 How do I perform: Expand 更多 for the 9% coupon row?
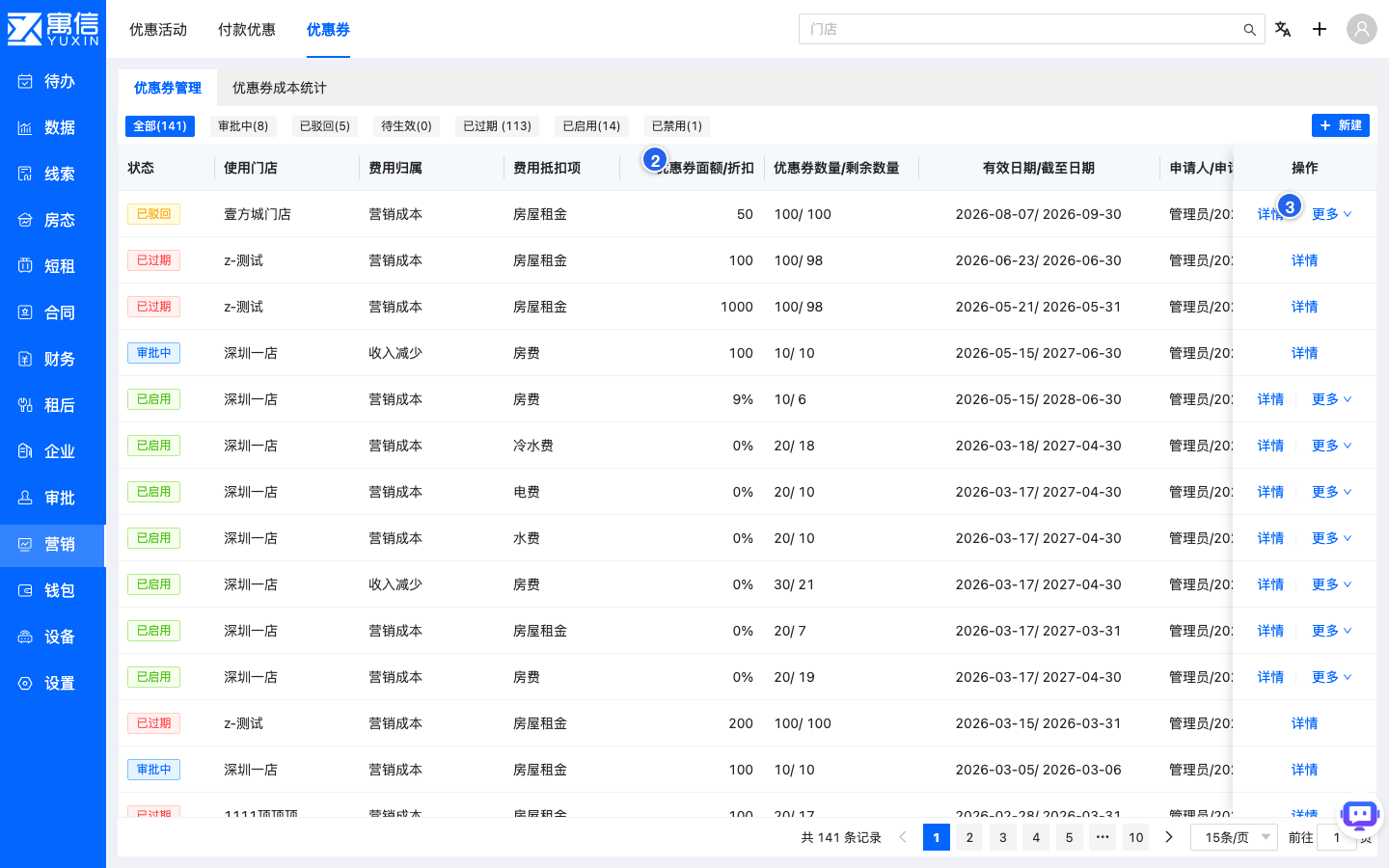click(x=1331, y=399)
